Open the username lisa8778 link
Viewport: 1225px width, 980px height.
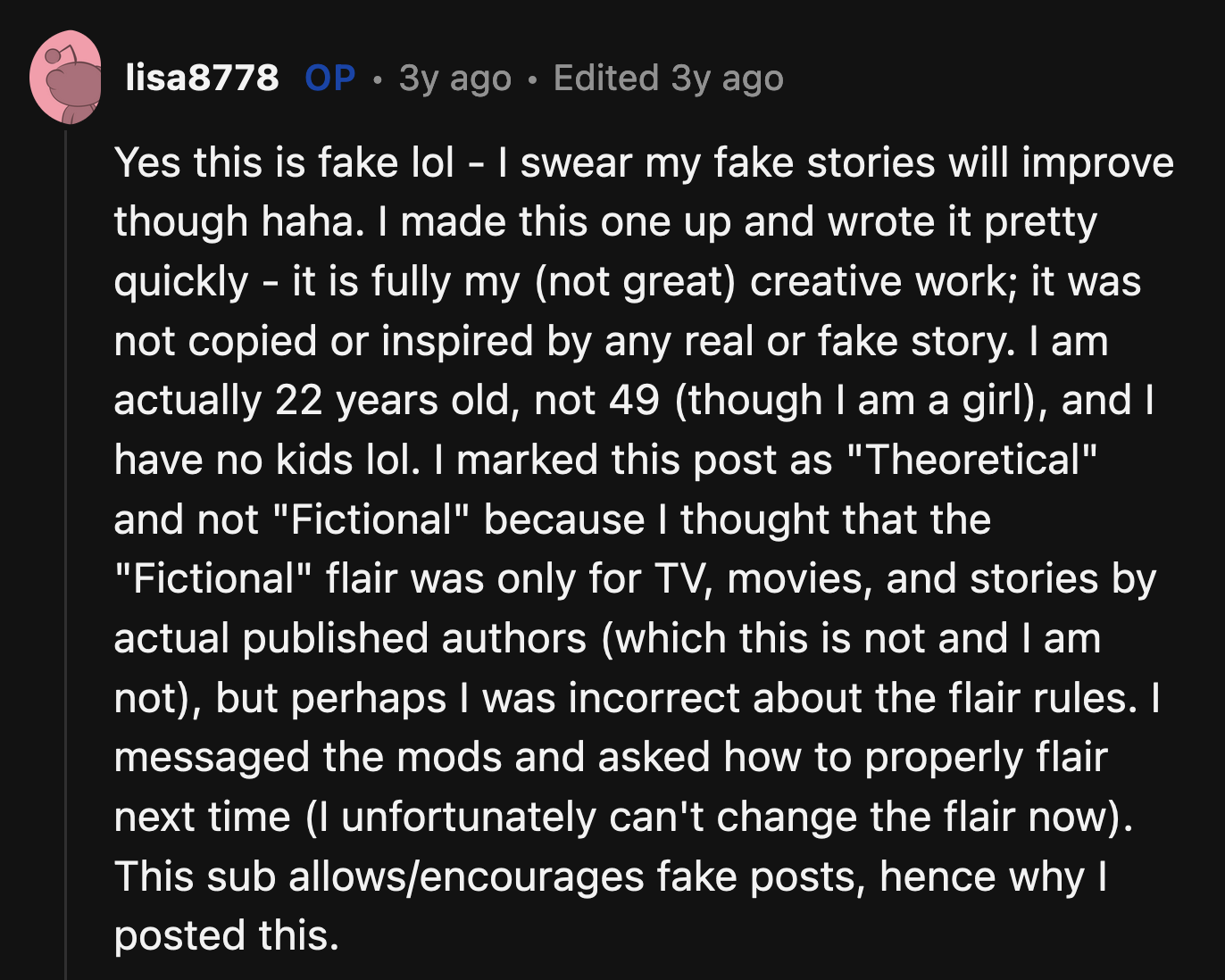[x=201, y=79]
